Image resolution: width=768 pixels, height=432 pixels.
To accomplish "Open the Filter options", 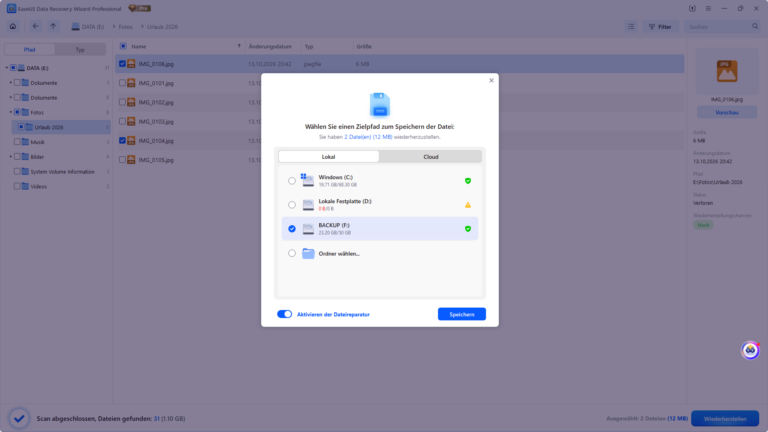I will [660, 26].
